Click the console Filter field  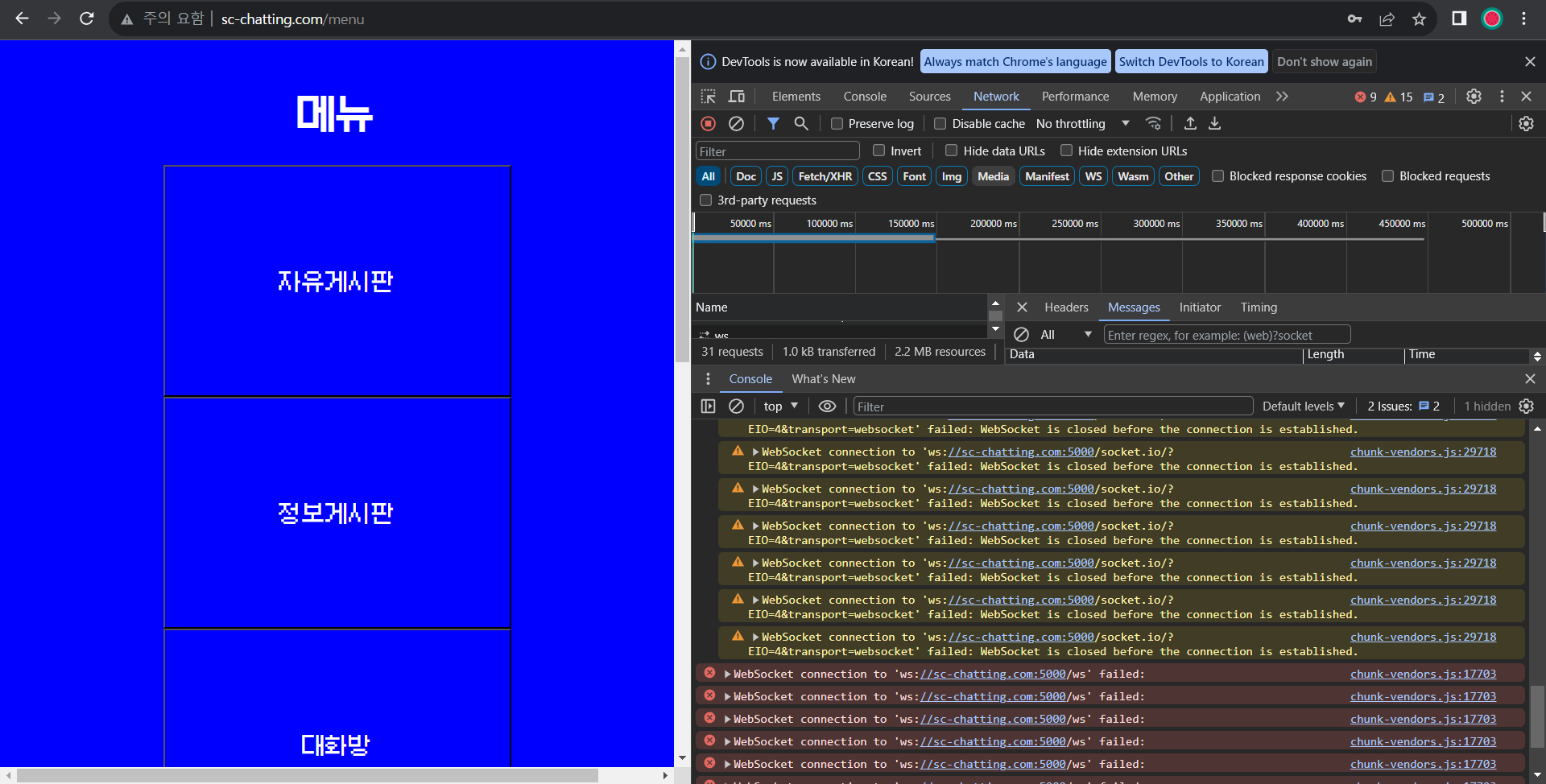point(1052,406)
